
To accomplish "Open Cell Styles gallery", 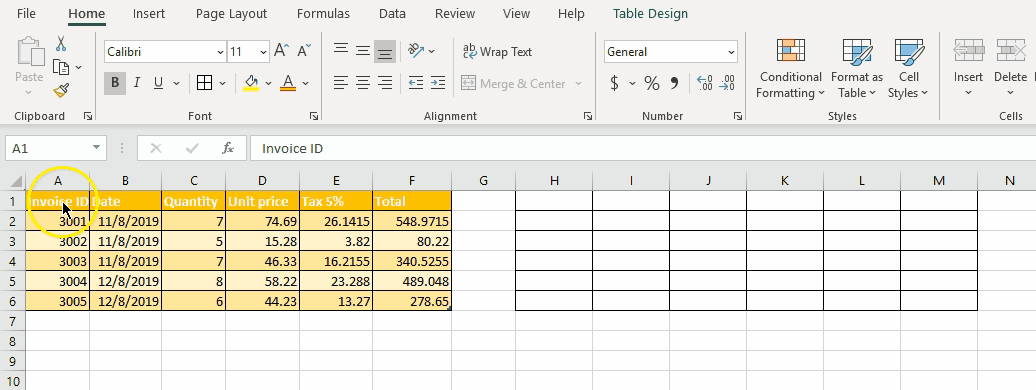I will (x=908, y=69).
